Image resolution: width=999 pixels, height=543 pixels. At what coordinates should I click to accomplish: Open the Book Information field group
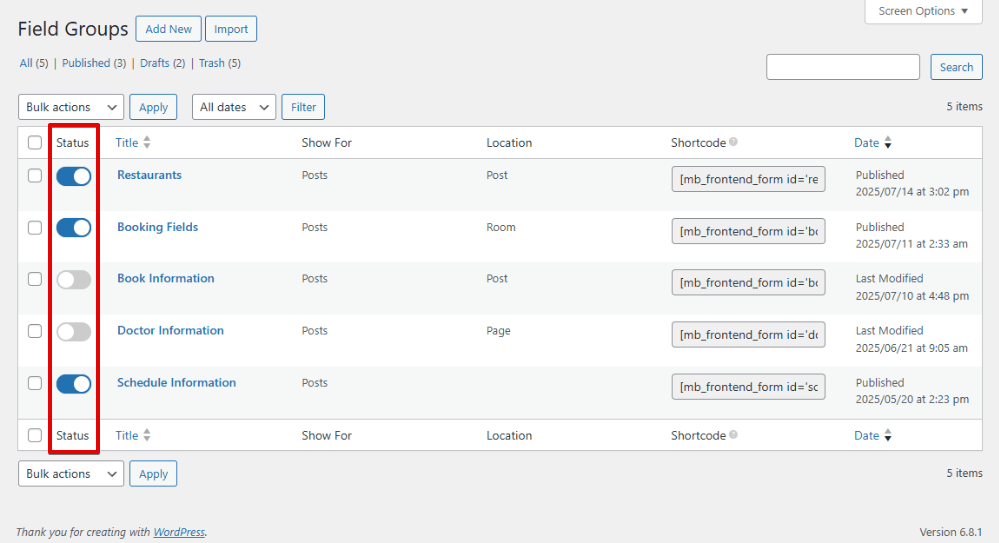(x=166, y=279)
